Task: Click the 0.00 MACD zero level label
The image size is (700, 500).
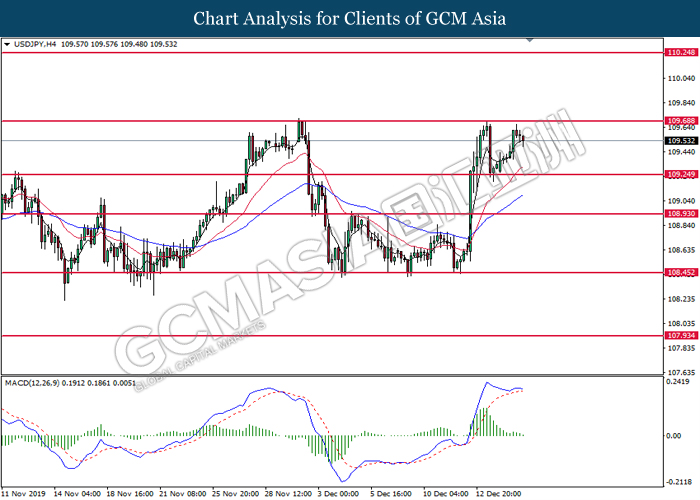Action: click(674, 435)
